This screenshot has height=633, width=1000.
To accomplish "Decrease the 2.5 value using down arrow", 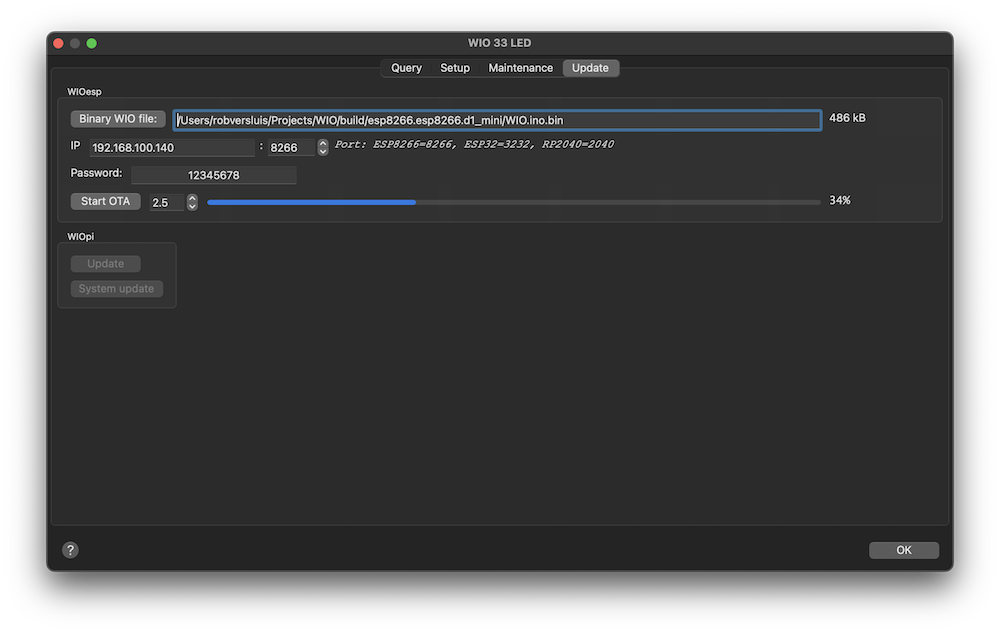I will coord(192,206).
